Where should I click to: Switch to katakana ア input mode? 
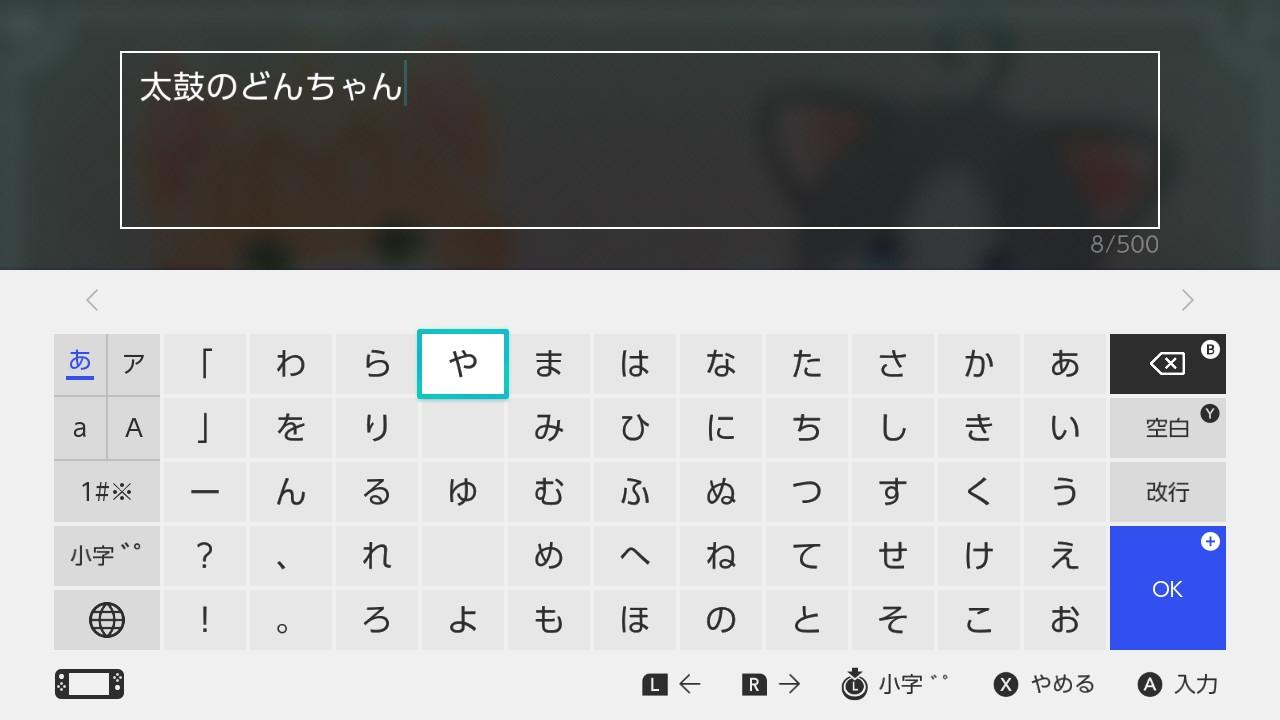point(134,364)
